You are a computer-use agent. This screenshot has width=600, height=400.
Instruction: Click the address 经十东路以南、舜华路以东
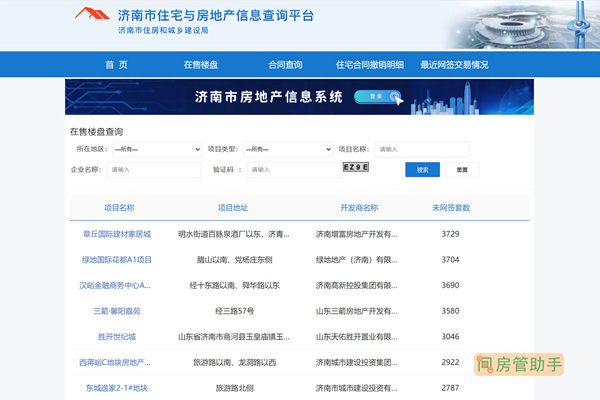click(235, 285)
